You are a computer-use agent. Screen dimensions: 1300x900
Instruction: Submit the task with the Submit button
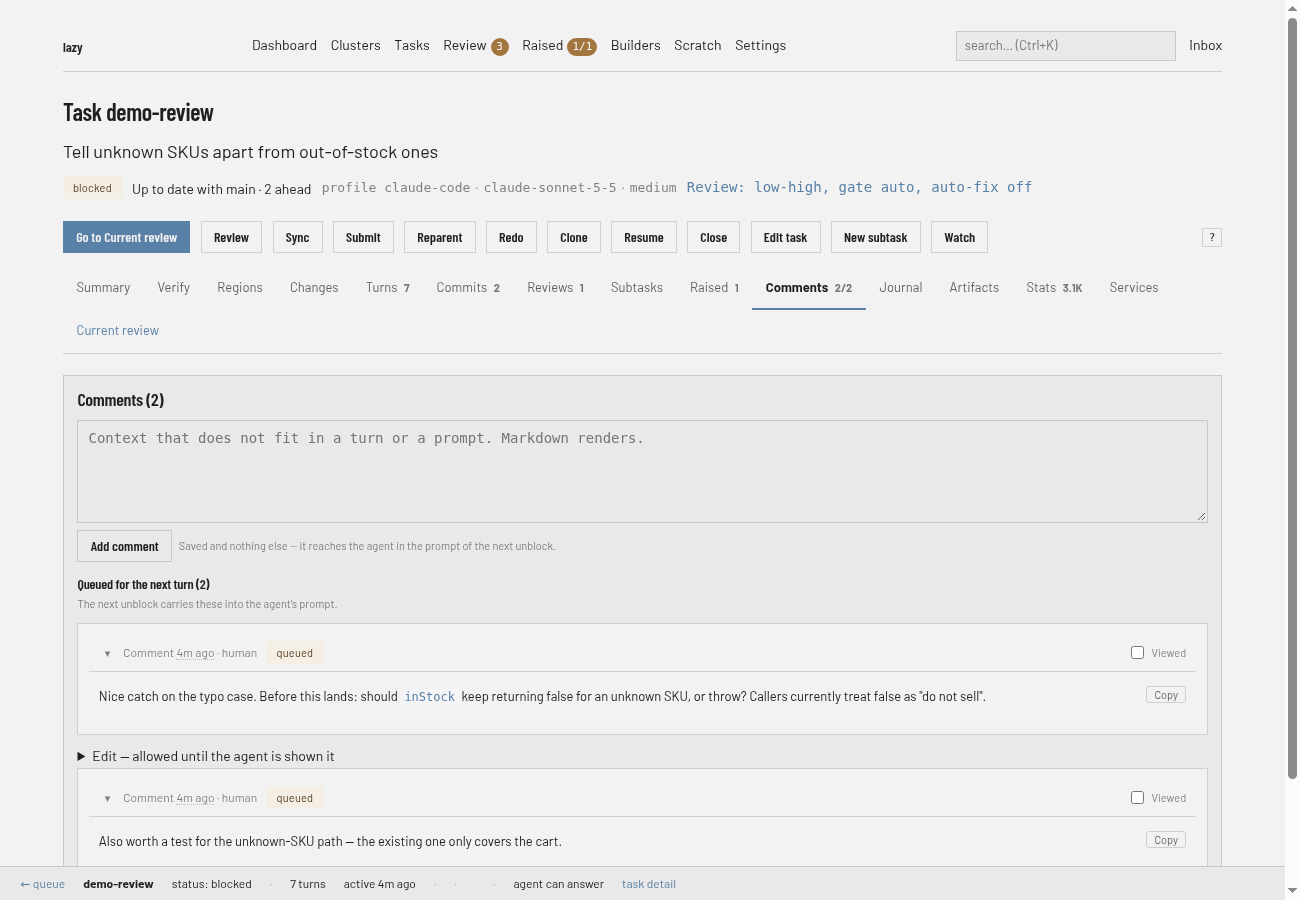(x=363, y=237)
